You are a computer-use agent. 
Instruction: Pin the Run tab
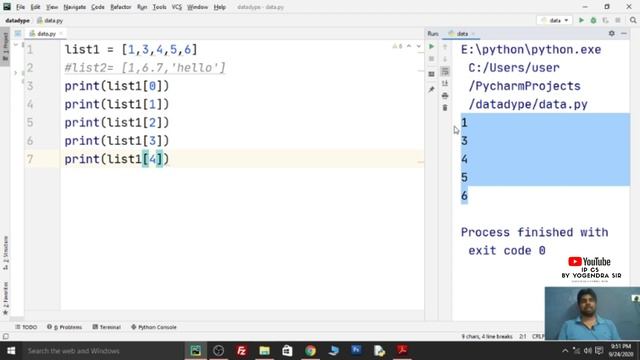[x=431, y=89]
